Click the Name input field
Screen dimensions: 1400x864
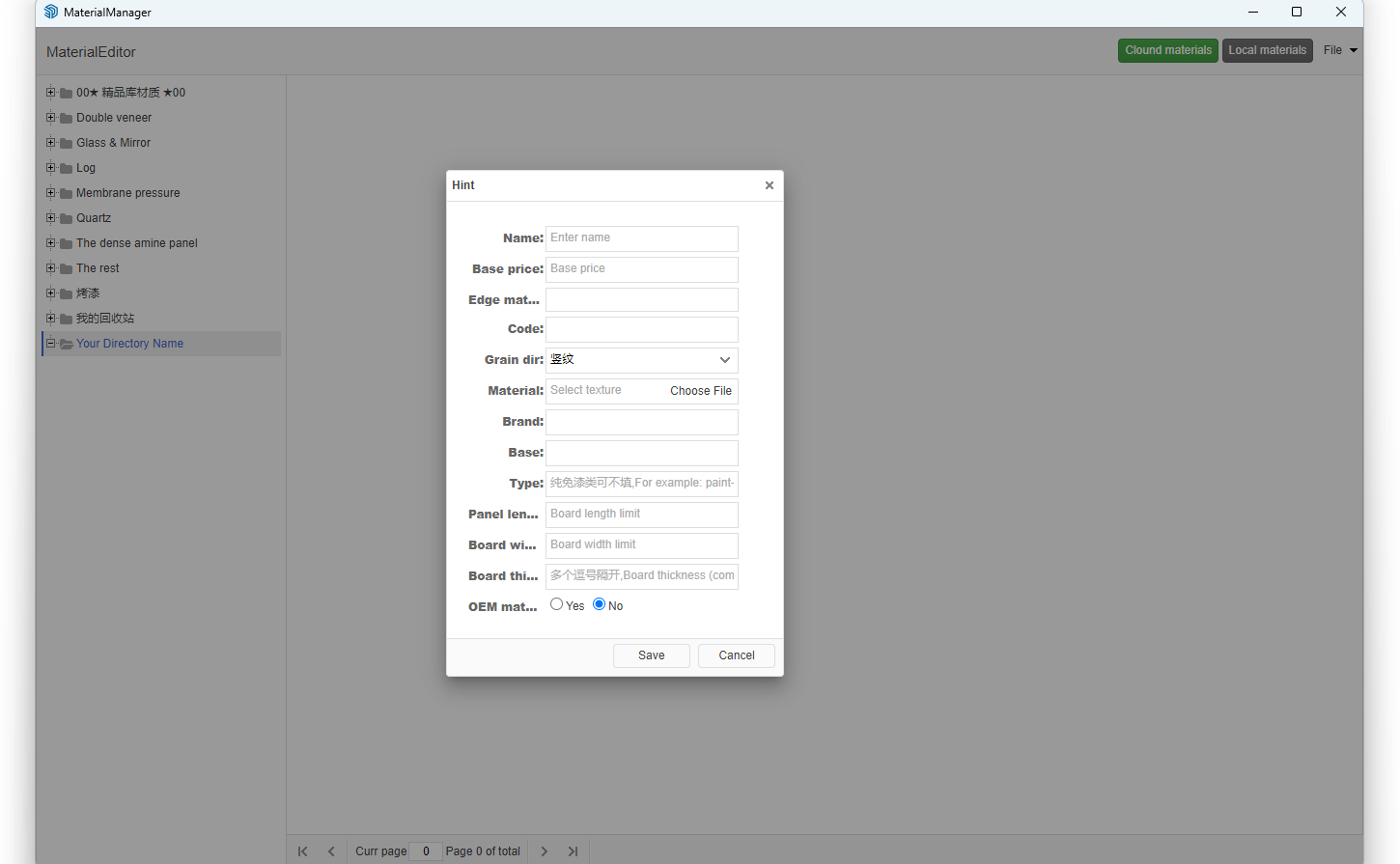tap(641, 238)
